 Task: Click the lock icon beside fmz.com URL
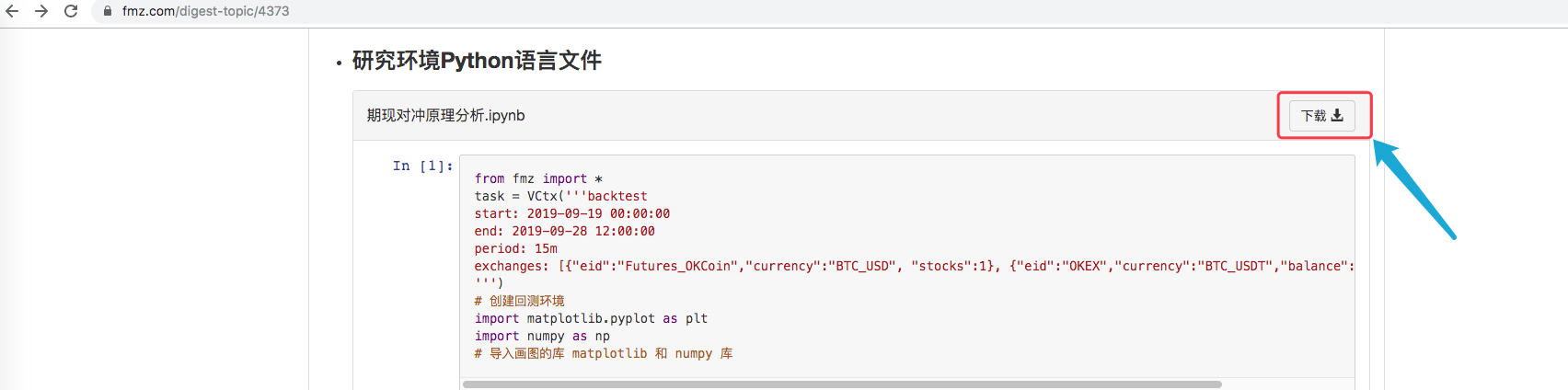click(108, 11)
